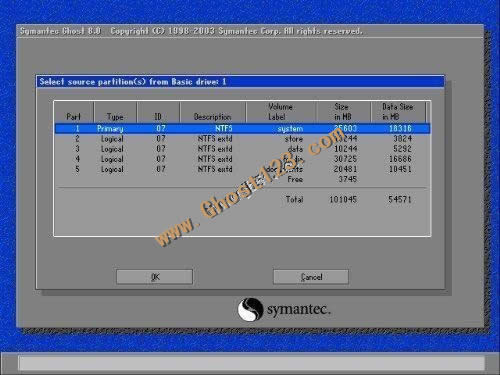Click the Total row size 101045
The height and width of the screenshot is (375, 500).
point(343,199)
